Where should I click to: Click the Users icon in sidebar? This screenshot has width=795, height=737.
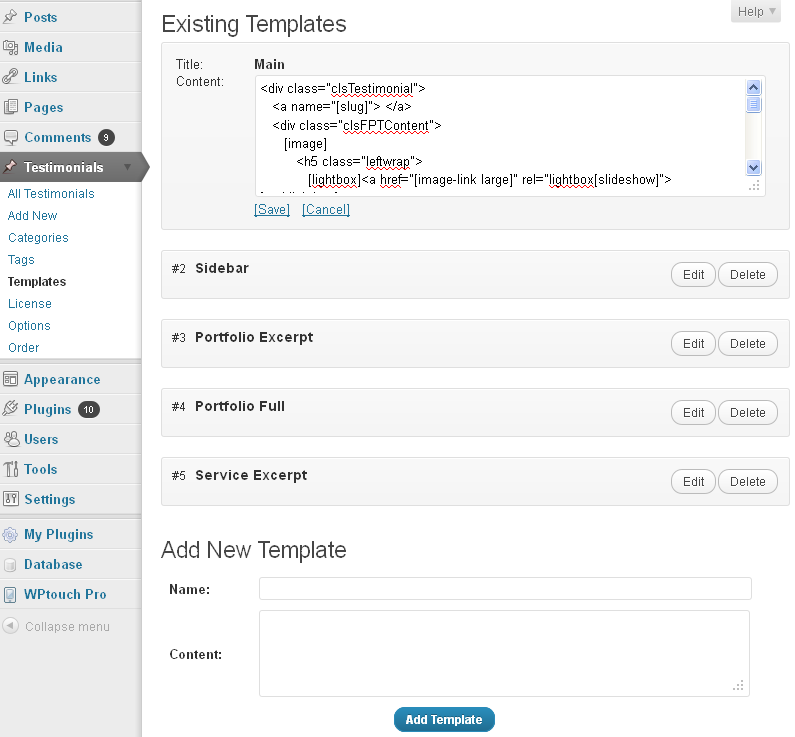point(11,439)
